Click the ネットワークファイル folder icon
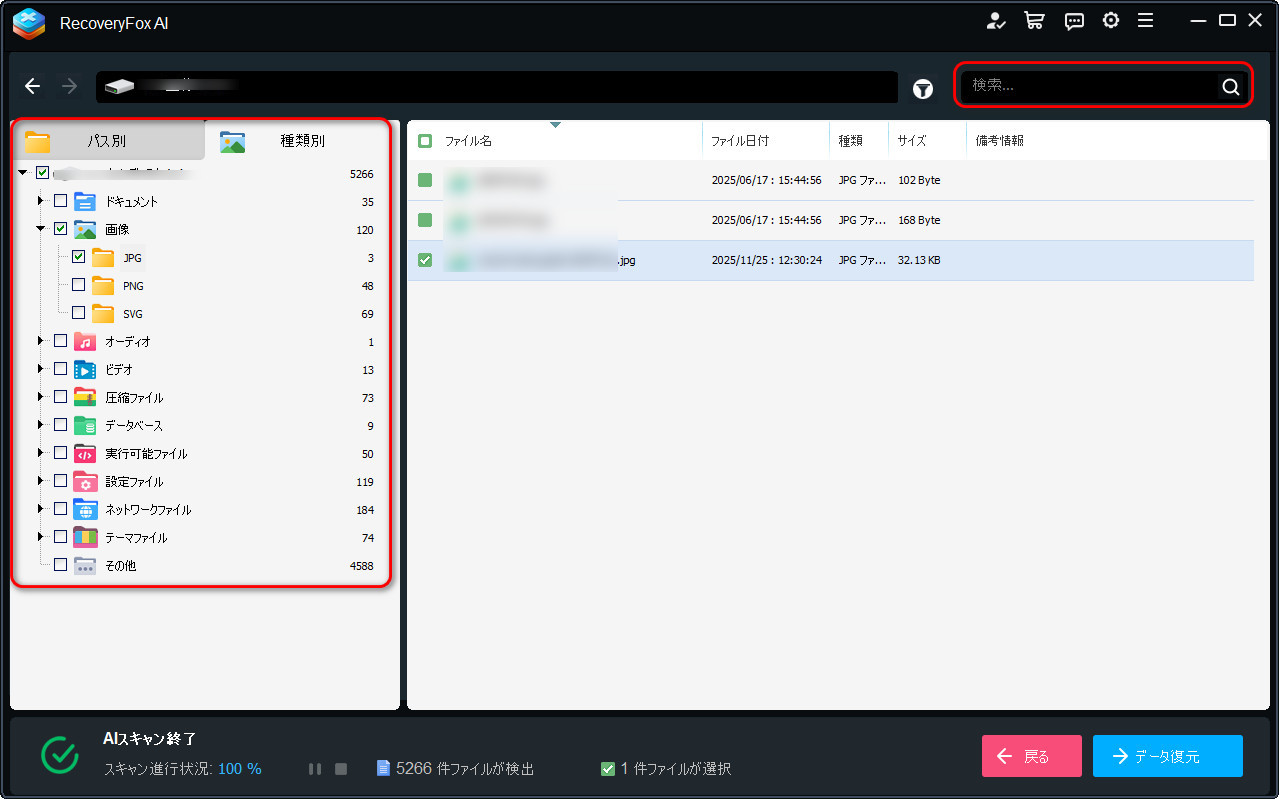 point(85,509)
